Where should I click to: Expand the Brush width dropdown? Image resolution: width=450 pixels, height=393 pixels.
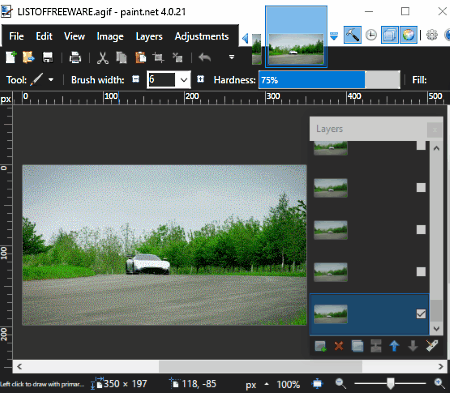pos(184,80)
